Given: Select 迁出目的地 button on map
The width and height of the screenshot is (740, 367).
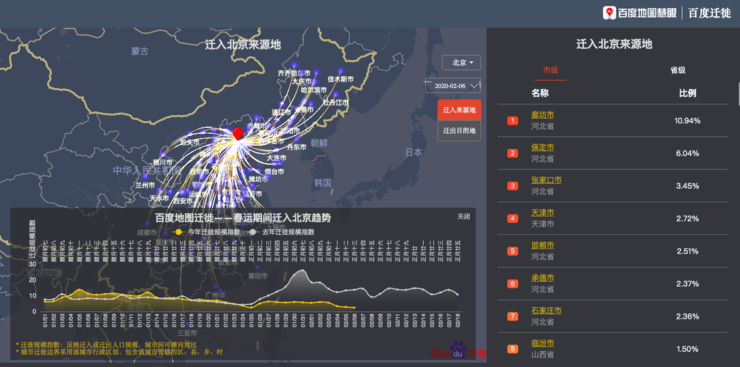Looking at the screenshot, I should pyautogui.click(x=459, y=131).
